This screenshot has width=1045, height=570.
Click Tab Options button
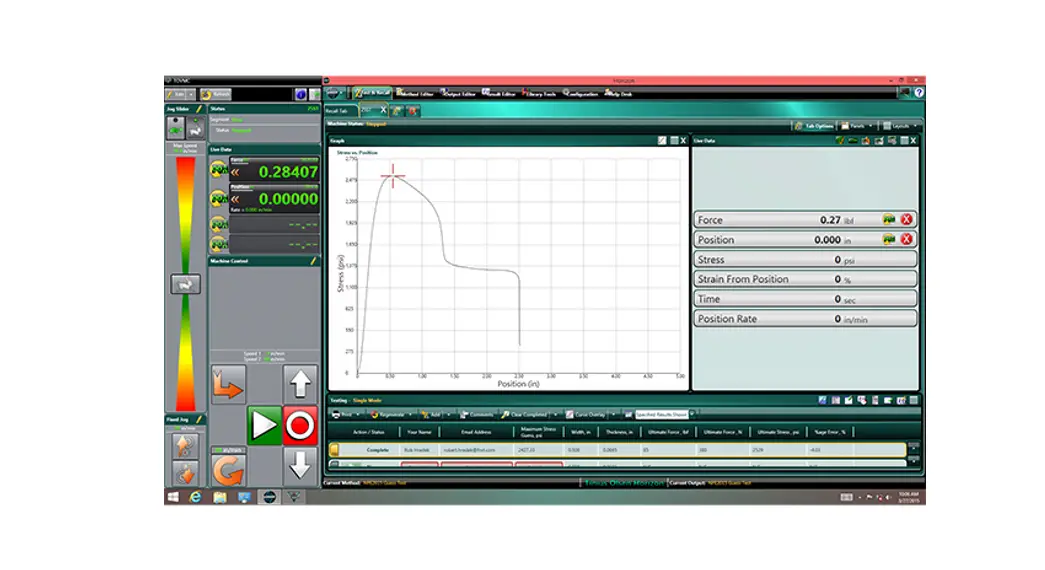815,125
